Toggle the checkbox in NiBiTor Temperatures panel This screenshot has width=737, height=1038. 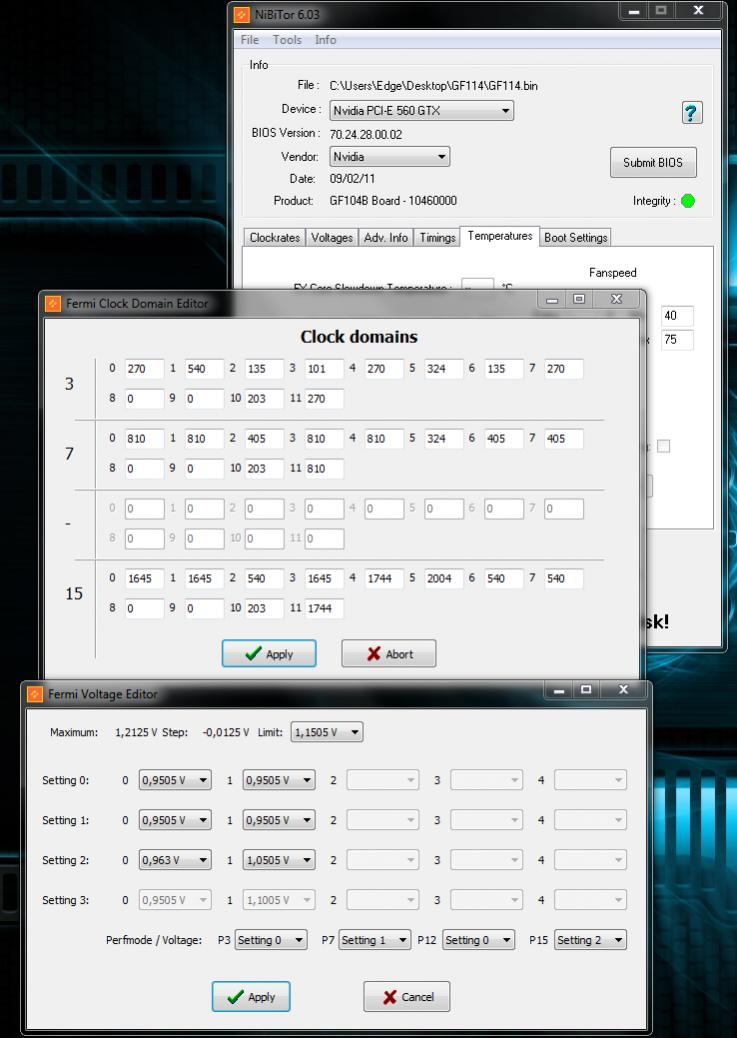tap(663, 446)
